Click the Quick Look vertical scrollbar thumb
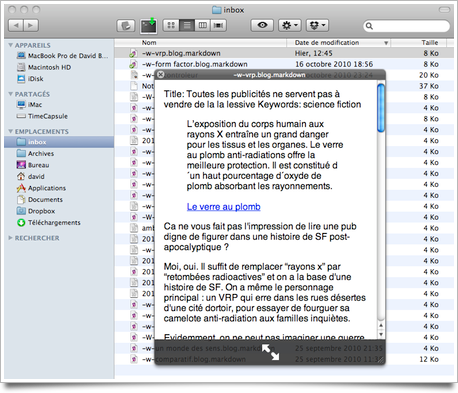Screen dimensions: 458x393 (381, 108)
